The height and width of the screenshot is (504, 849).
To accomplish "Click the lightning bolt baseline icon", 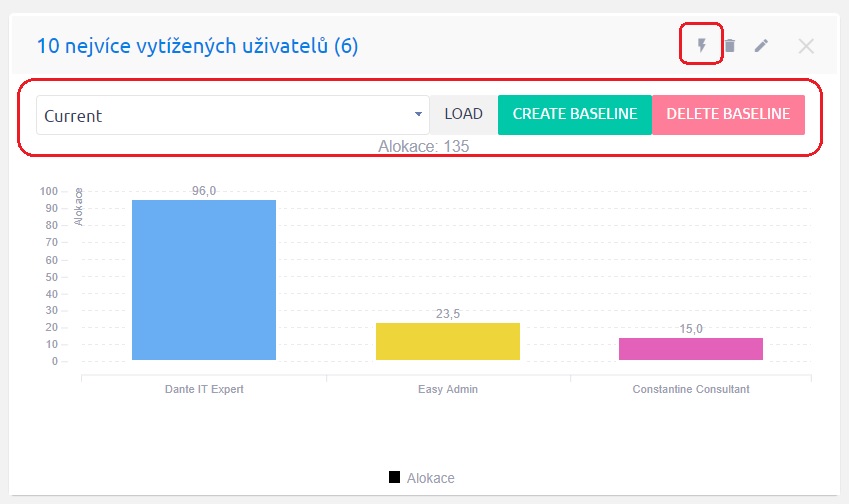I will pyautogui.click(x=701, y=46).
